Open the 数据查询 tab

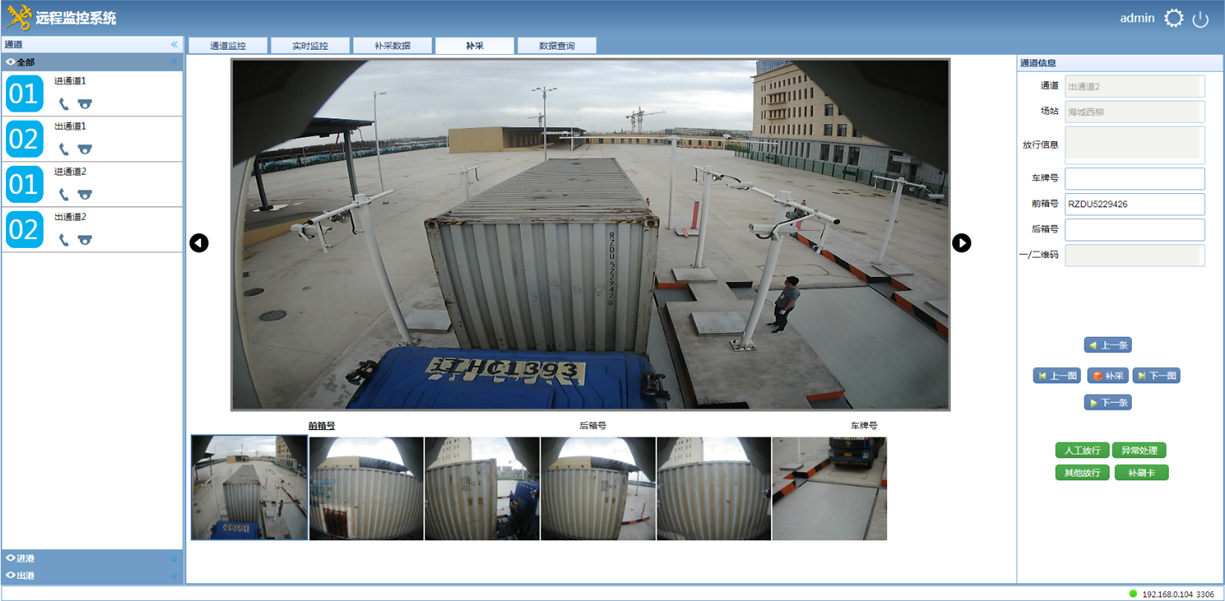point(557,46)
